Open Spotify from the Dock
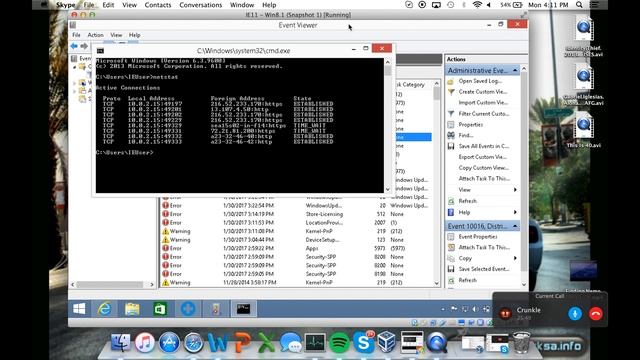640x360 pixels. [339, 342]
